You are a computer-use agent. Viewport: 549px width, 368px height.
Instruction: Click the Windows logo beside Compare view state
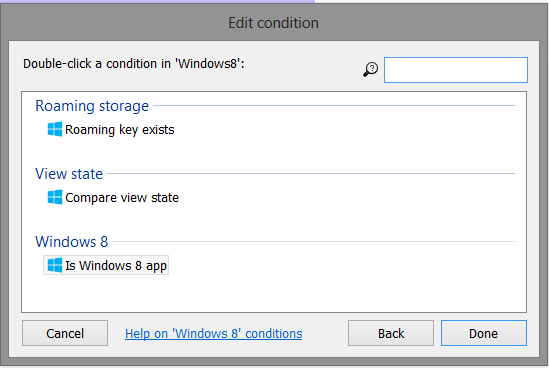point(55,197)
